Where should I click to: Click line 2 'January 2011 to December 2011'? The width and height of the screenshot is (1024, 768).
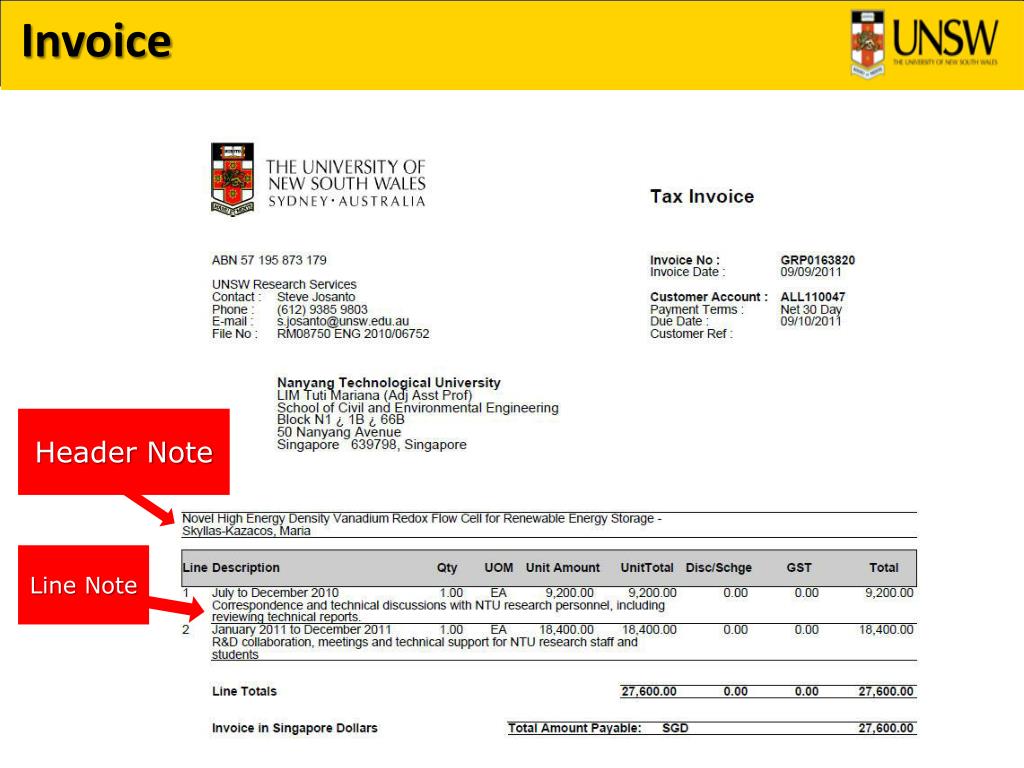click(302, 630)
